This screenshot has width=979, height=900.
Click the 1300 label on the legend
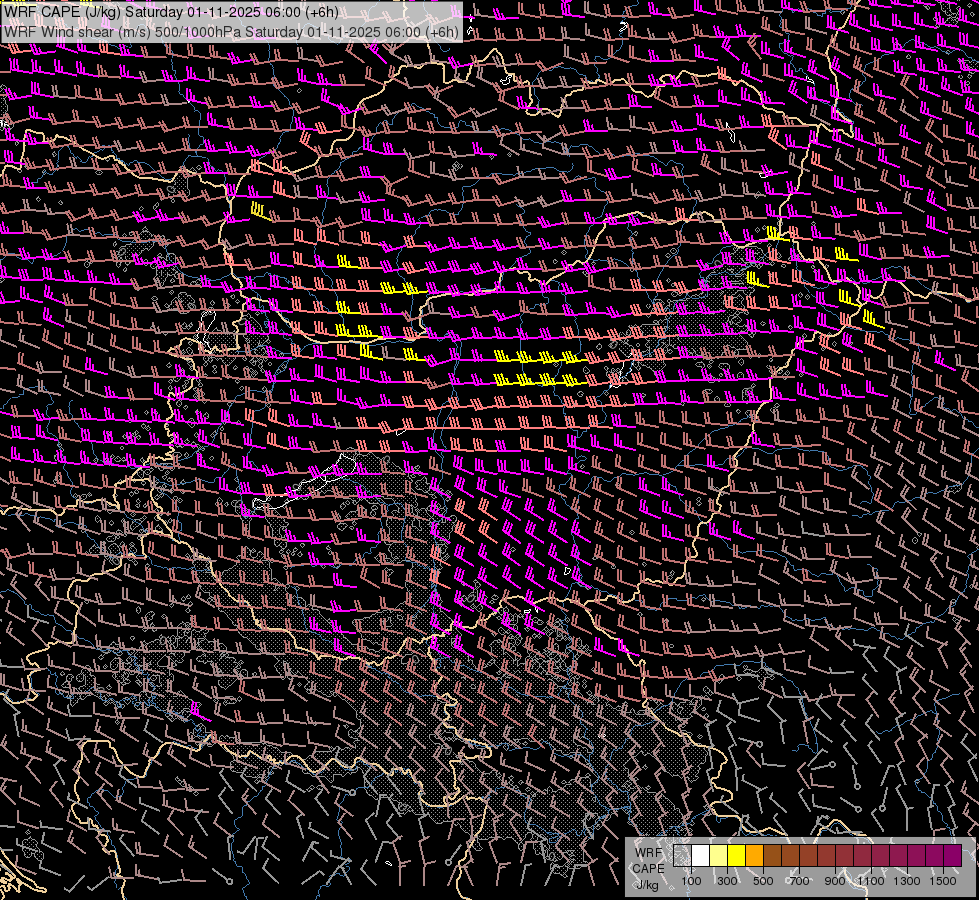coord(907,881)
